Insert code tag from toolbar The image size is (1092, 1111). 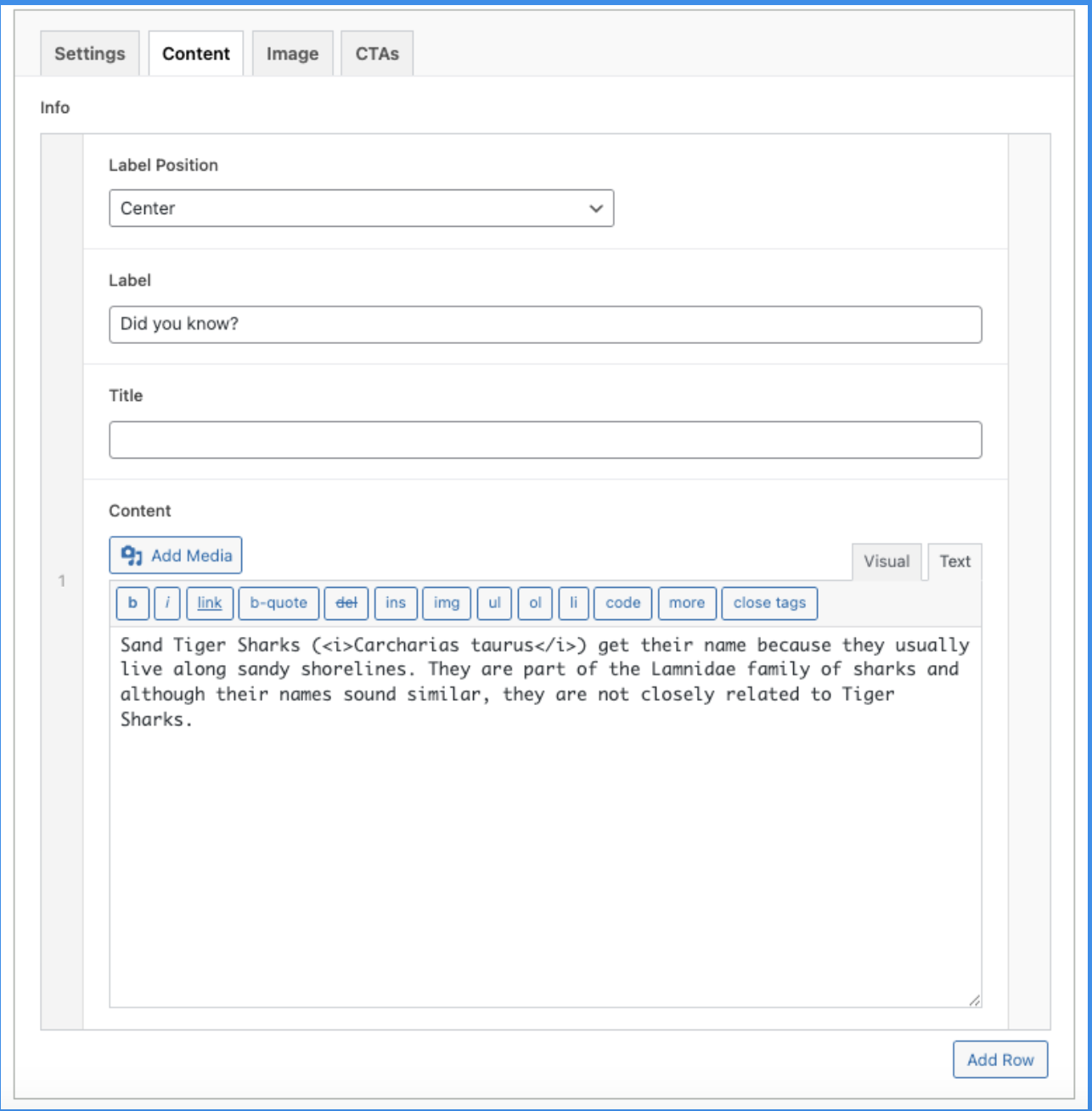(623, 603)
